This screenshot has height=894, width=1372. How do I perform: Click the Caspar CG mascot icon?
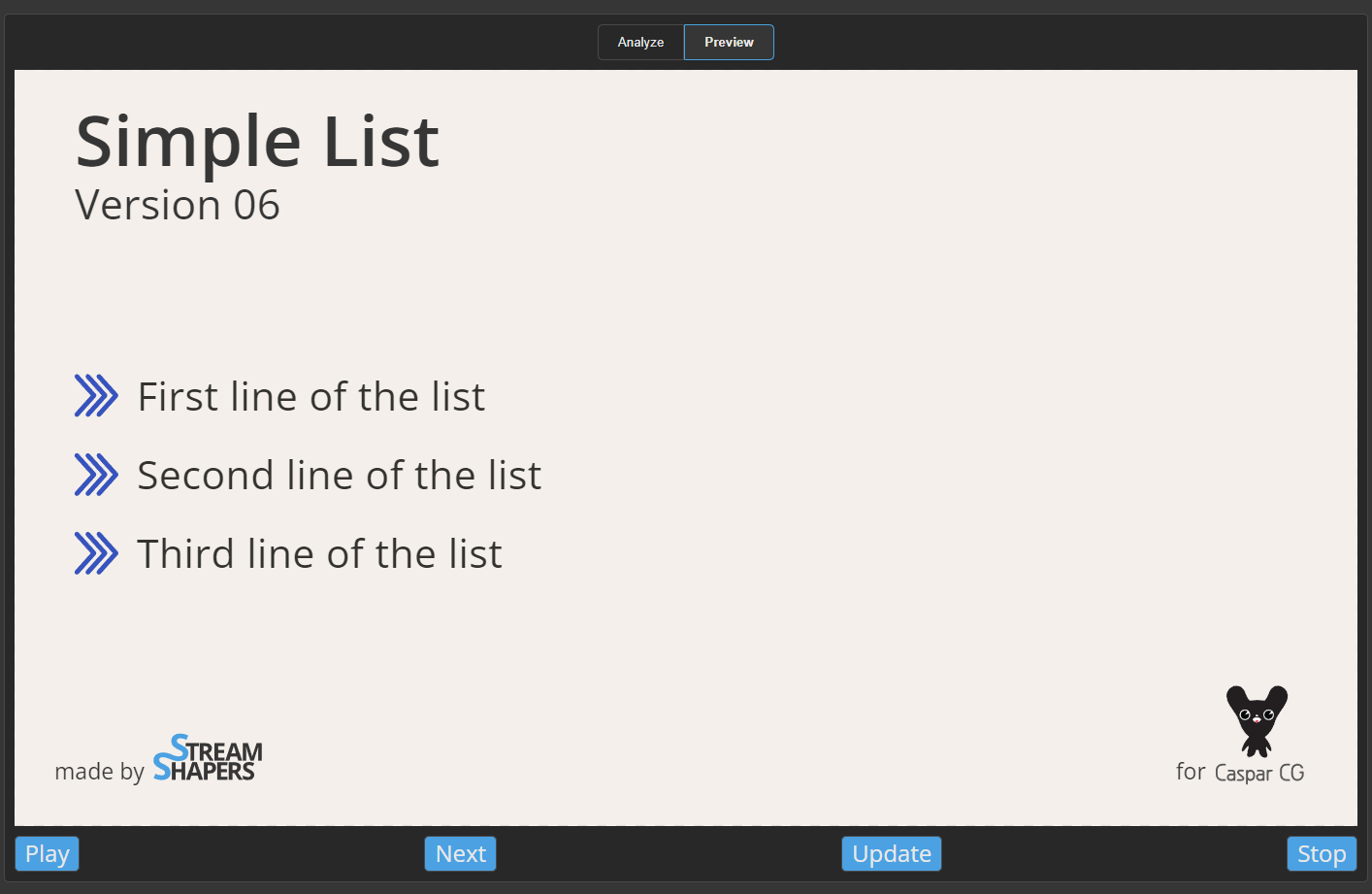tap(1257, 721)
